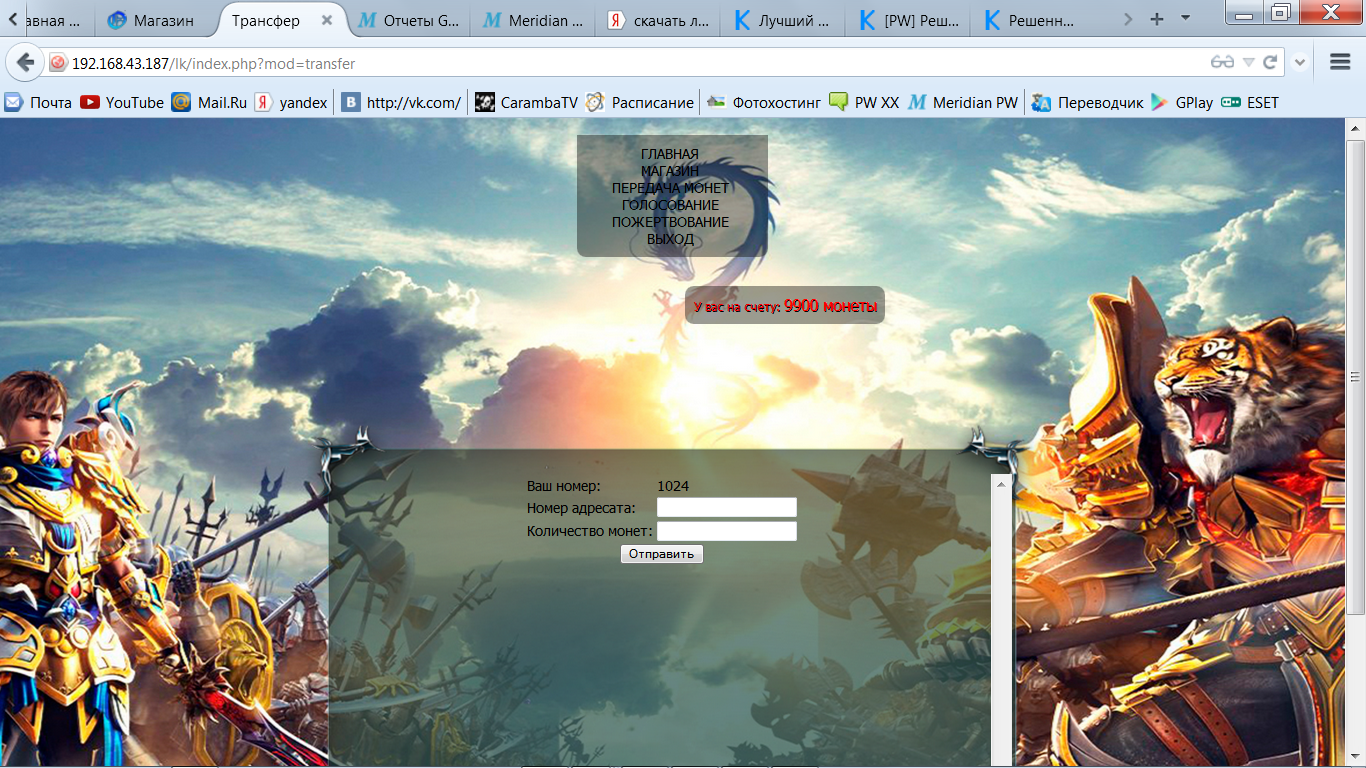
Task: Open the yandex bookmark
Action: tap(291, 102)
